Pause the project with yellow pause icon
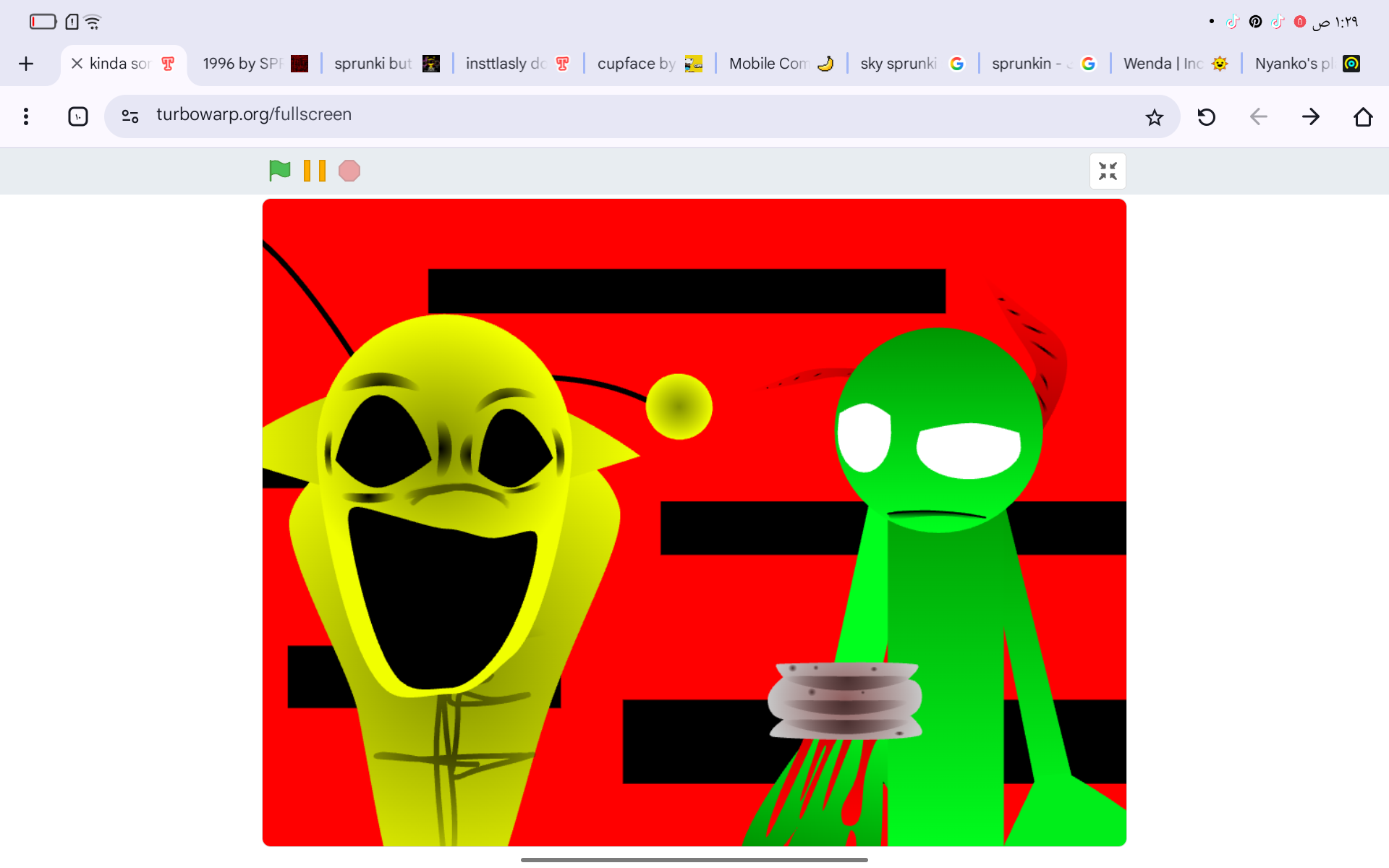Image resolution: width=1389 pixels, height=868 pixels. pyautogui.click(x=314, y=171)
